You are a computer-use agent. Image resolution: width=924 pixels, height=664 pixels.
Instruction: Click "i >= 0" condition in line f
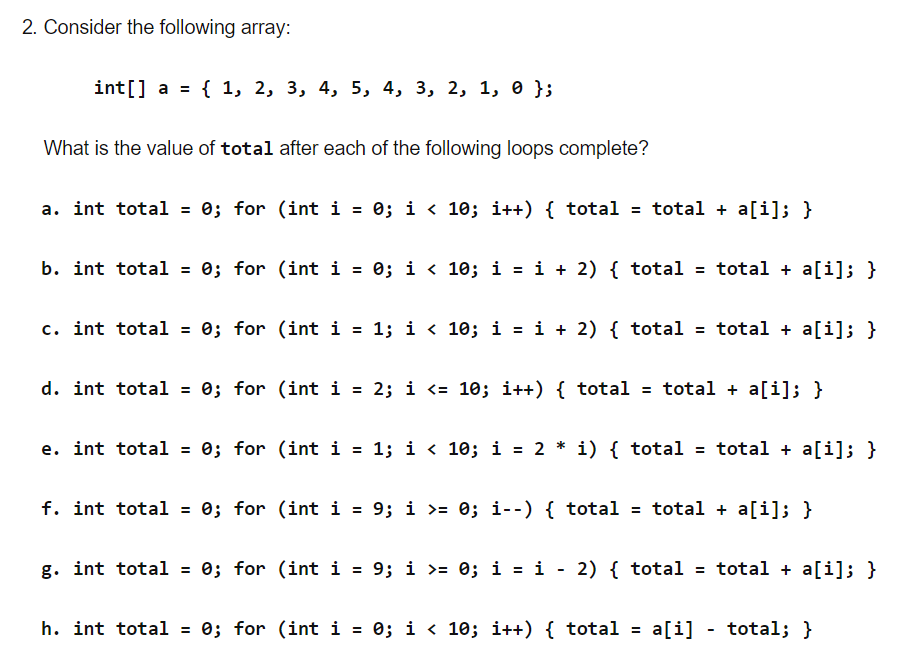[x=437, y=509]
